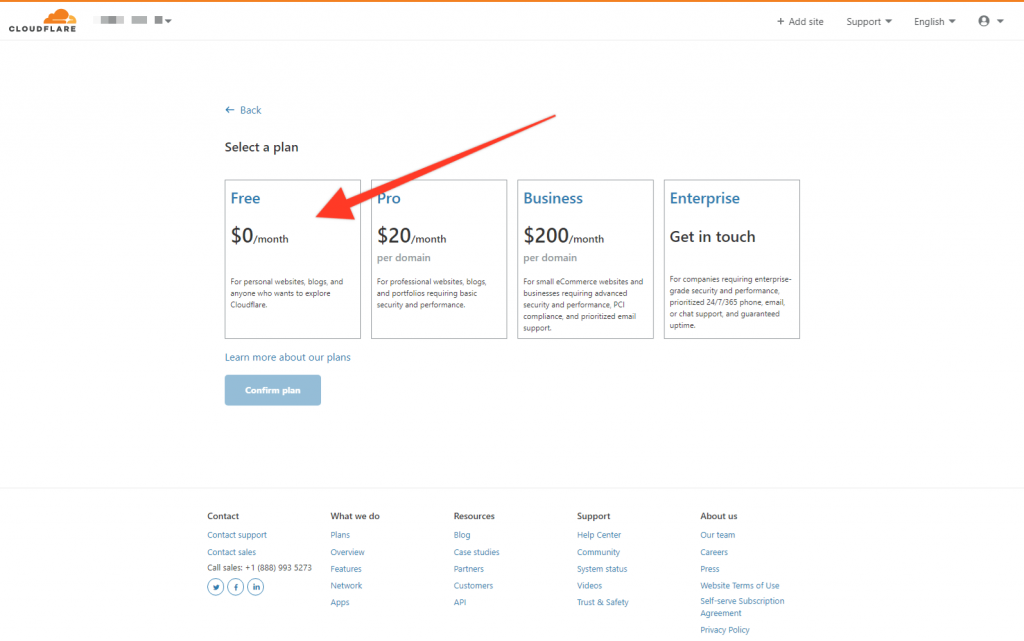
Task: Click the Twitter icon in footer
Action: (216, 587)
